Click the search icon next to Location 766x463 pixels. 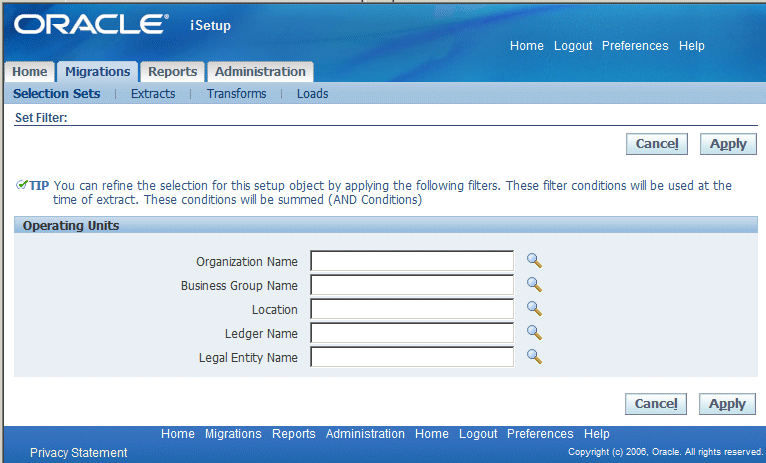pos(534,309)
